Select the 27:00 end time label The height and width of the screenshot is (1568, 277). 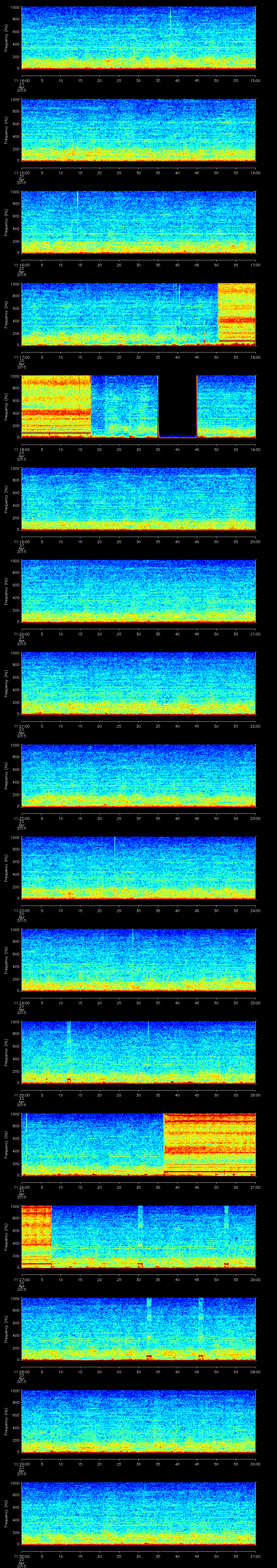point(255,1187)
